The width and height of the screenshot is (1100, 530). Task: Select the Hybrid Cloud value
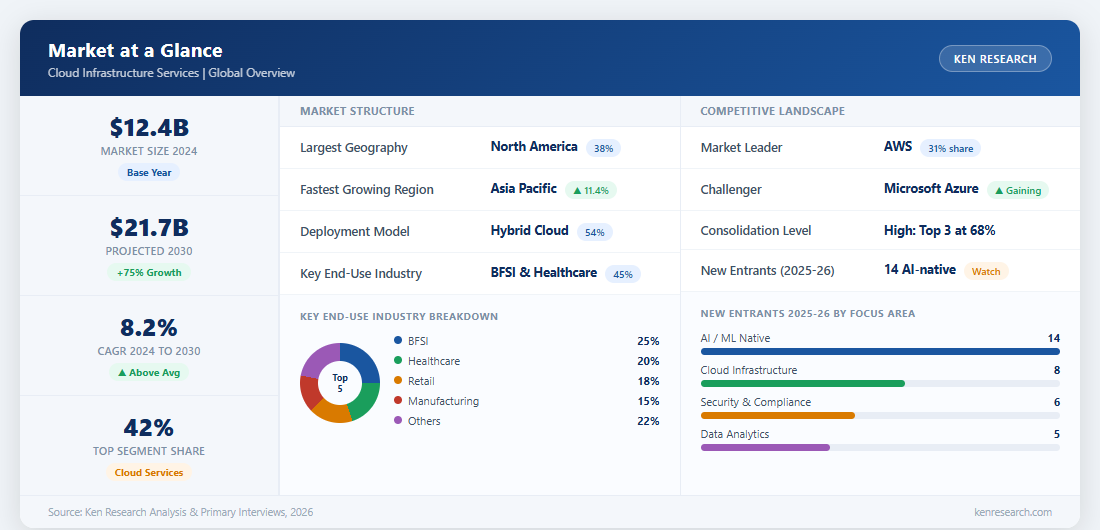[530, 231]
